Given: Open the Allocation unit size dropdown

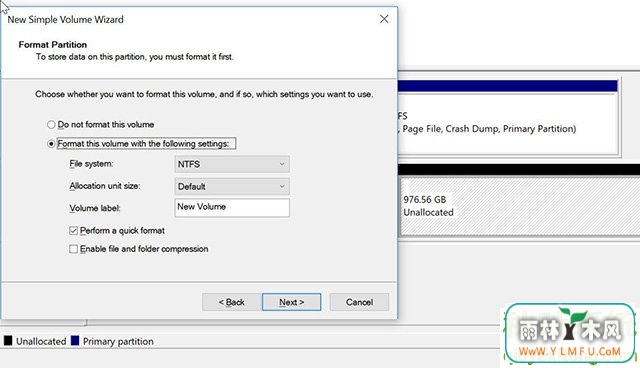Looking at the screenshot, I should coord(232,186).
